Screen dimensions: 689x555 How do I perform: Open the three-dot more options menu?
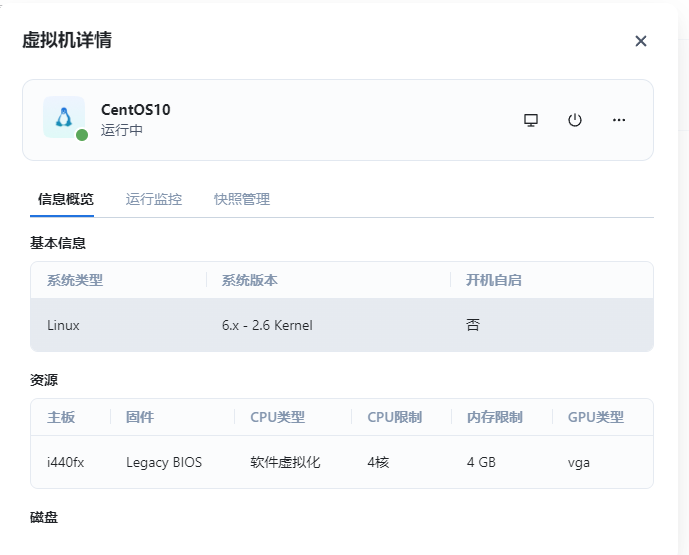point(619,120)
